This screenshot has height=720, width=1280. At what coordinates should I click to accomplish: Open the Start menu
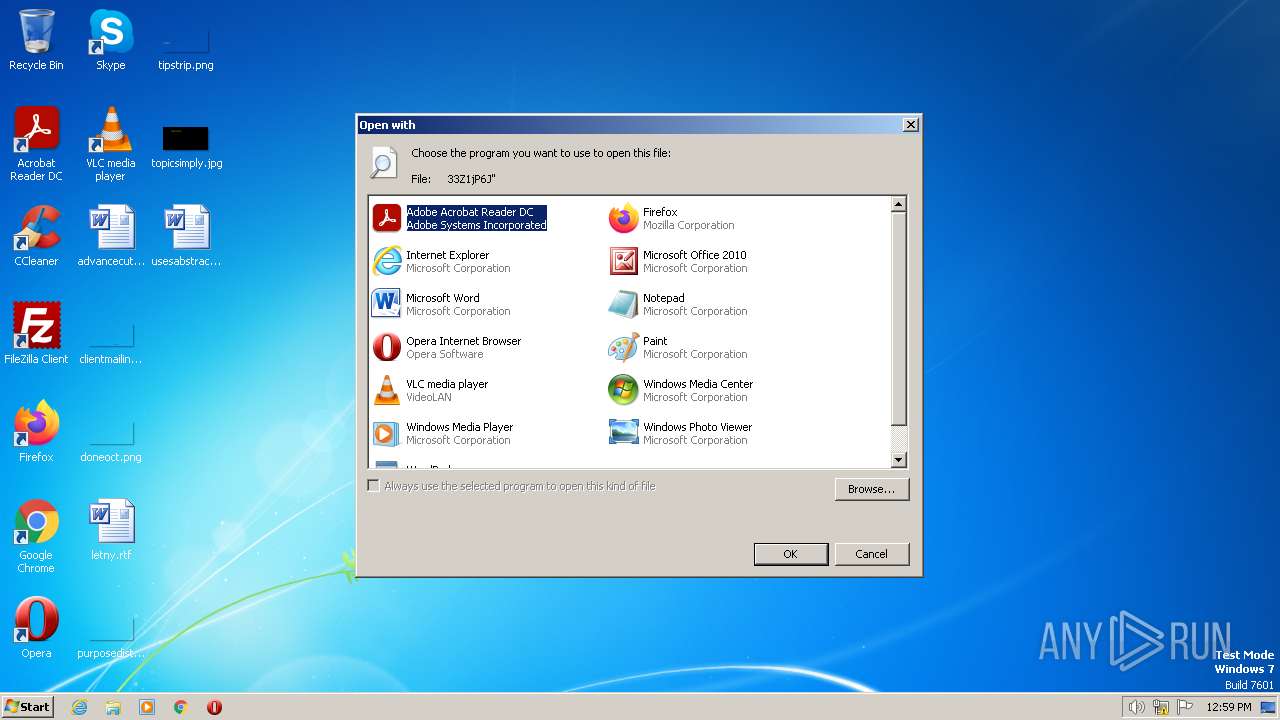click(x=28, y=706)
